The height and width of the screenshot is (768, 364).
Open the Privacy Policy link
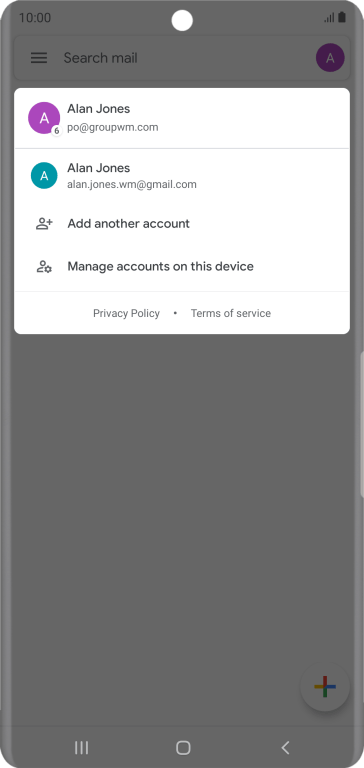tap(126, 313)
